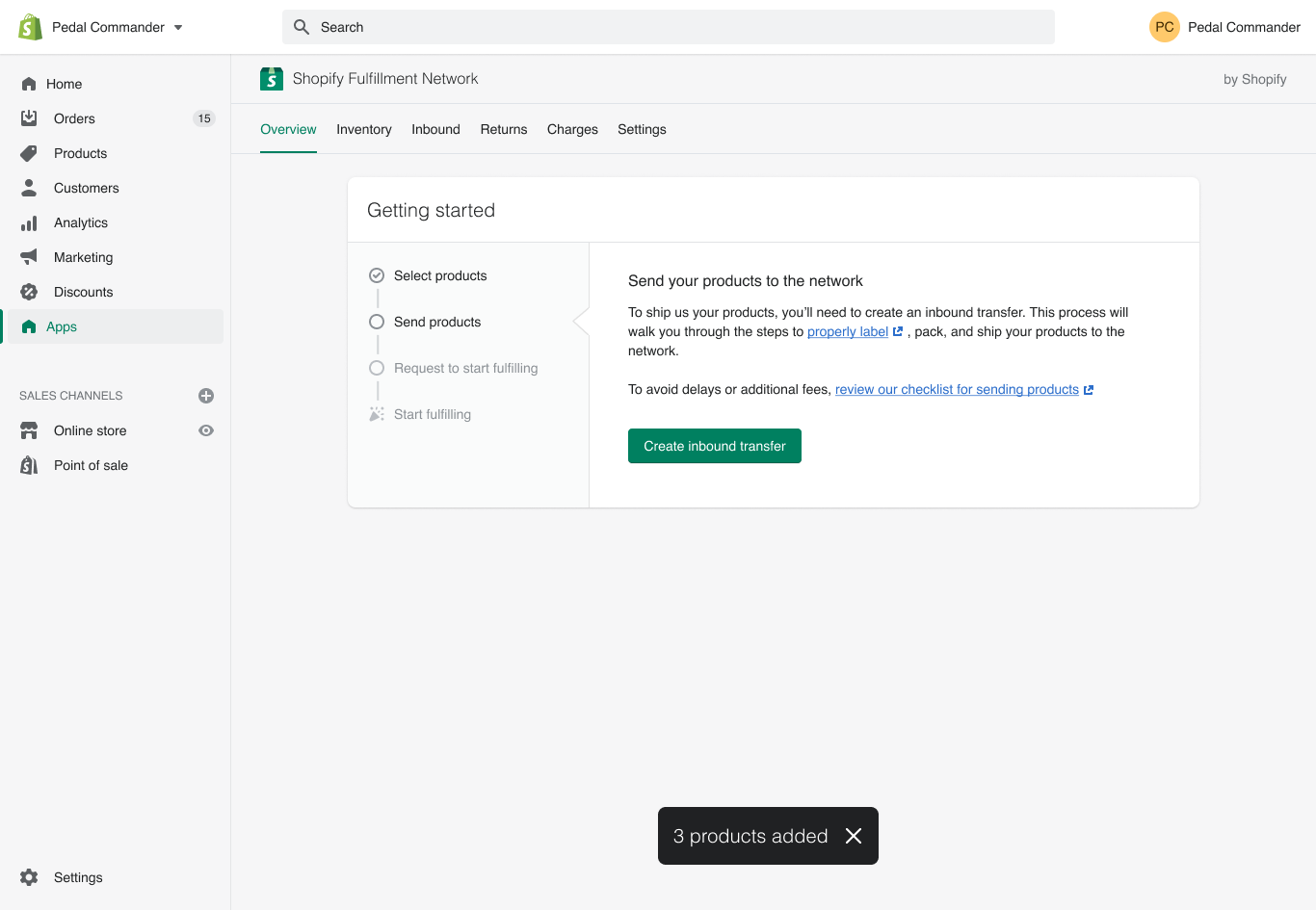Open the properly label link
This screenshot has width=1316, height=910.
click(x=848, y=331)
